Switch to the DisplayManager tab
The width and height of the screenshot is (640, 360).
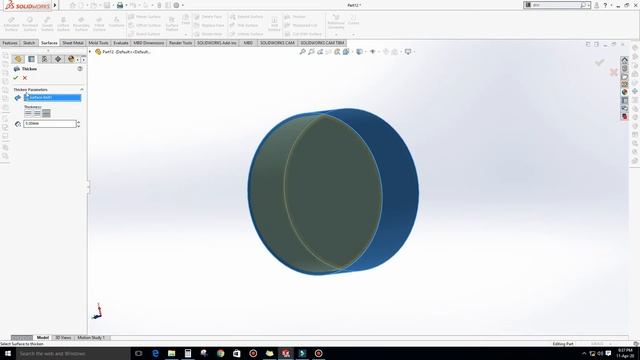71,59
